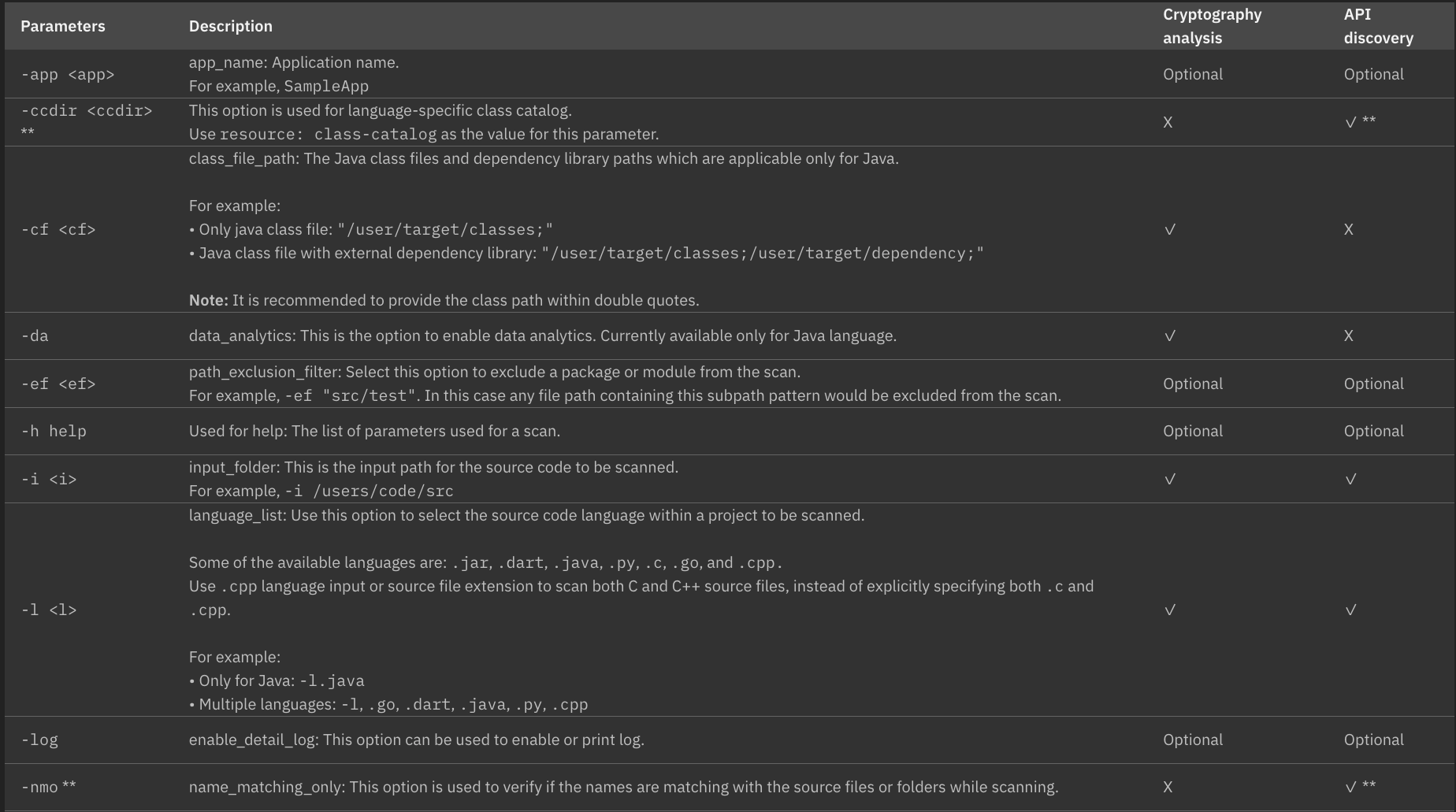Click the -ccdir <ccdir> parameter cell
Screen dimensions: 1456x812
(86, 111)
